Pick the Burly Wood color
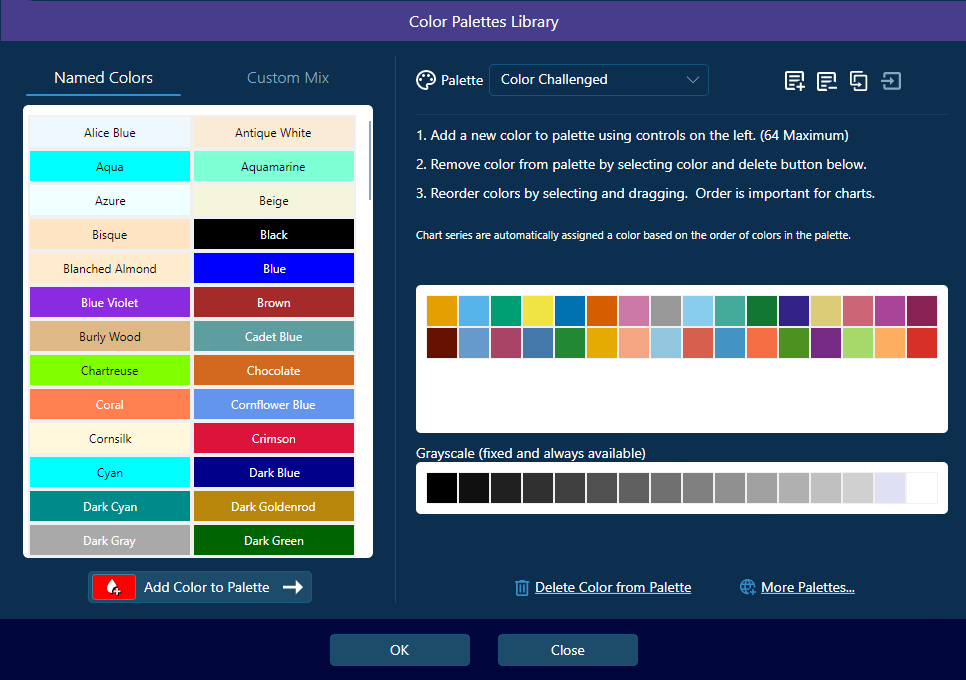Screen dimensions: 966x680 coord(110,336)
